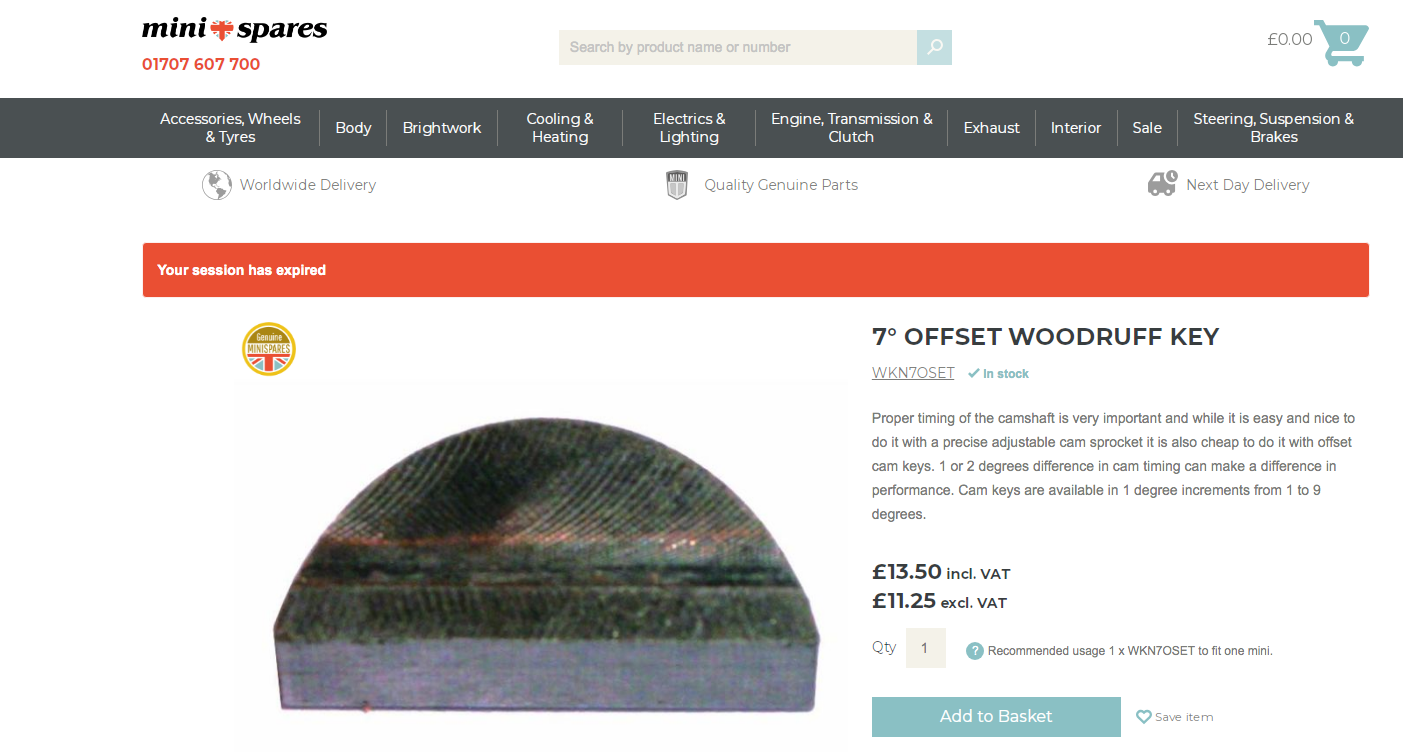Open the Electrics & Lighting menu
The height and width of the screenshot is (752, 1403).
(689, 128)
